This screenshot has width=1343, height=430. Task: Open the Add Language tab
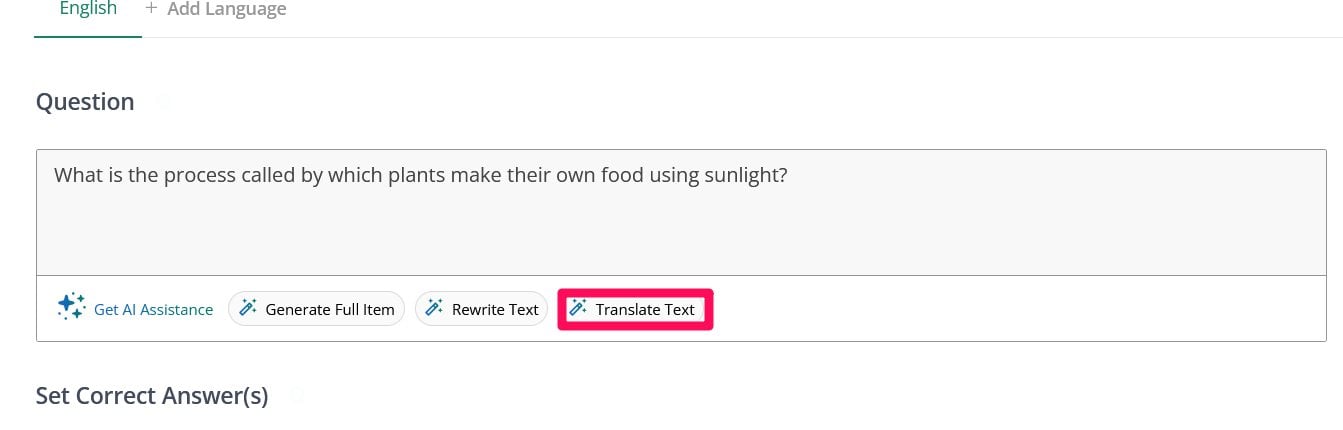pyautogui.click(x=215, y=12)
